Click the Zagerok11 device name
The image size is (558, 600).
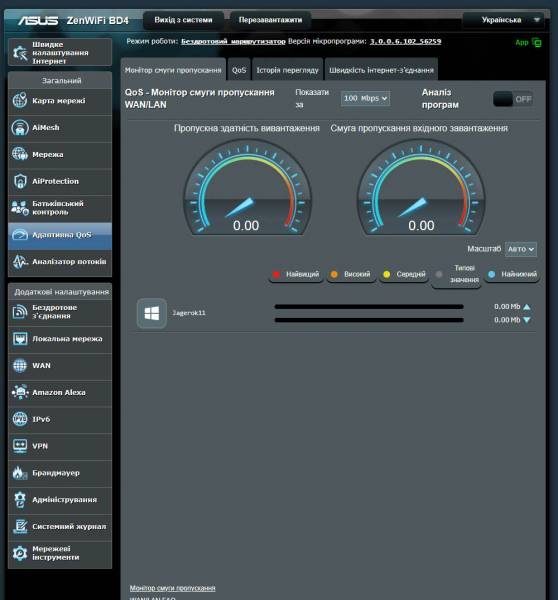189,313
